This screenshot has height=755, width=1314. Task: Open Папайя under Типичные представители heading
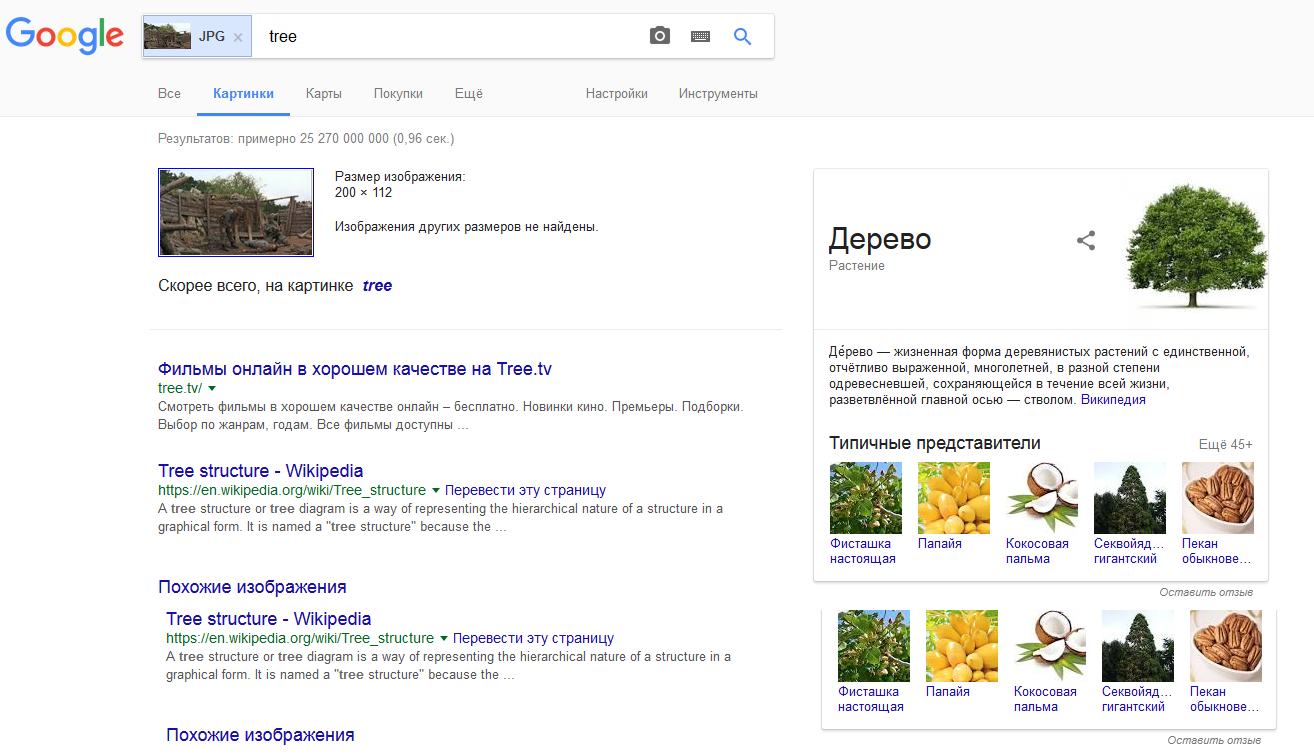pyautogui.click(x=953, y=506)
